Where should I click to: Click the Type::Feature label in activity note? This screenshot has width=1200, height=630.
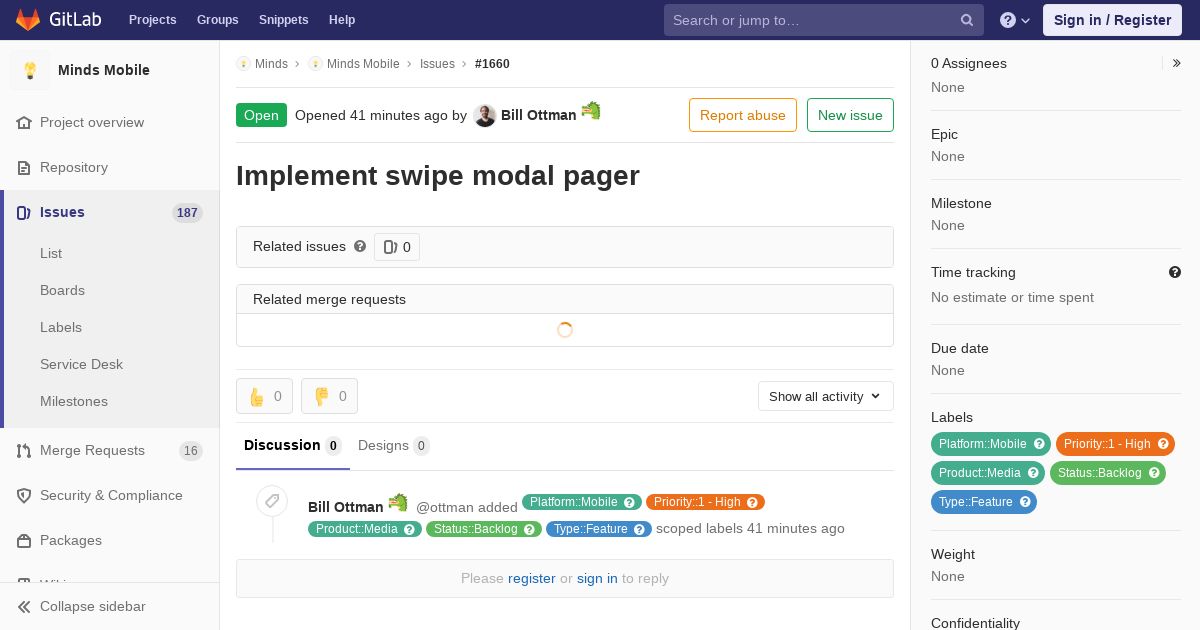[x=599, y=529]
